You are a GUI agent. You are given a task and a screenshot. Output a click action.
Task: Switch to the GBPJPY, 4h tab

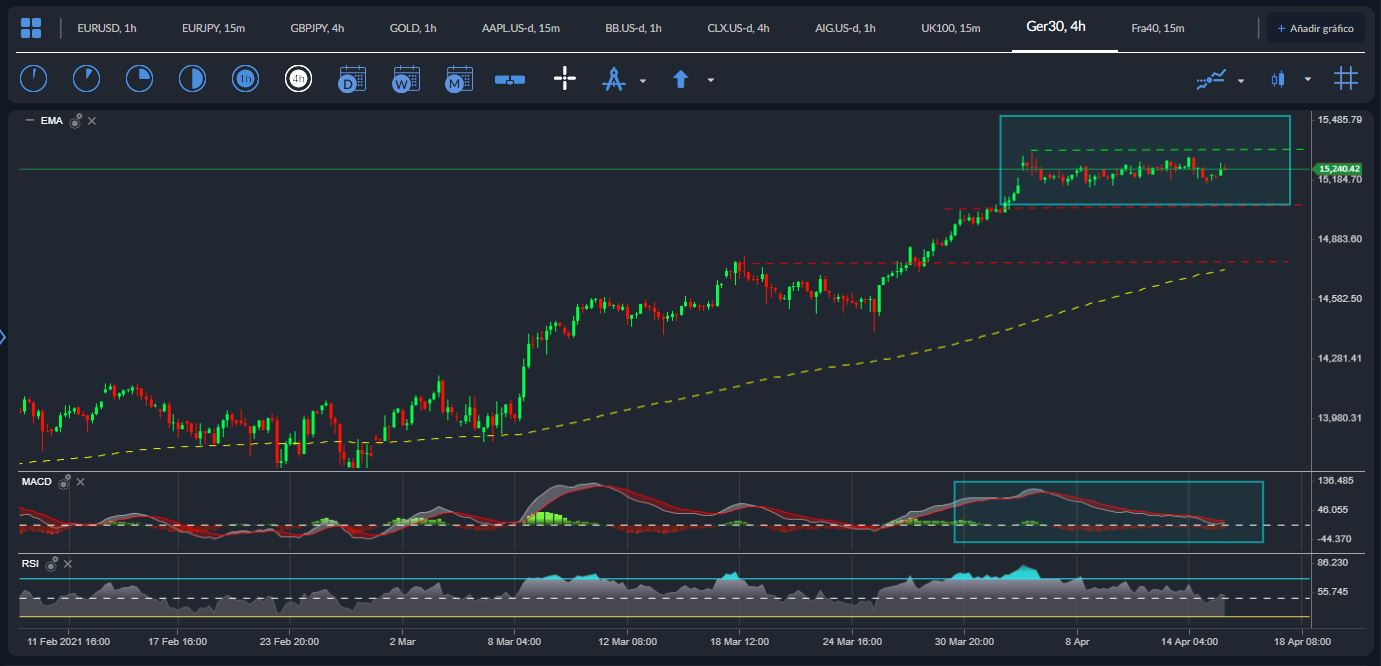[317, 28]
